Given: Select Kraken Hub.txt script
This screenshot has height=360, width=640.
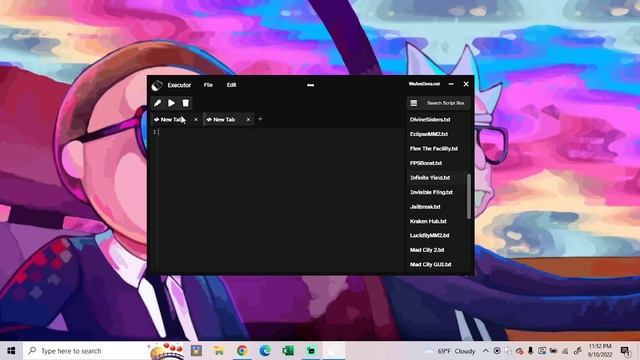Looking at the screenshot, I should tap(428, 221).
